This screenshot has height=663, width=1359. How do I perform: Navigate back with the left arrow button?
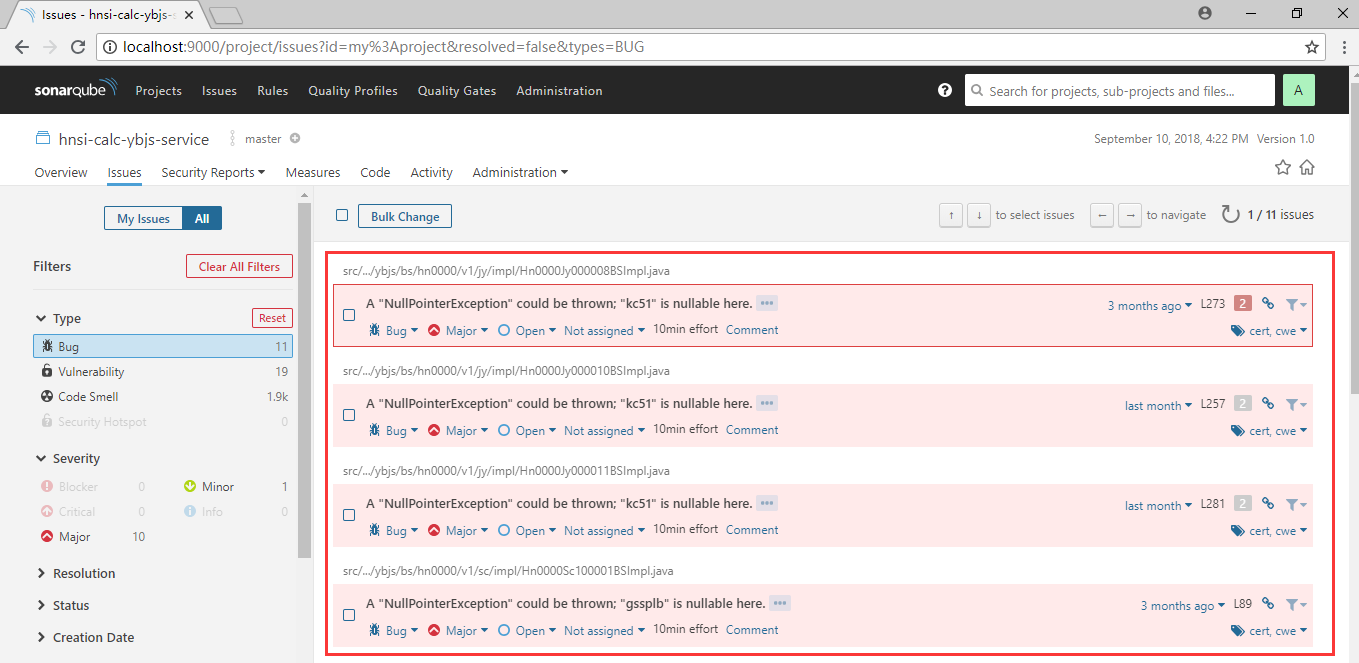[x=1102, y=215]
